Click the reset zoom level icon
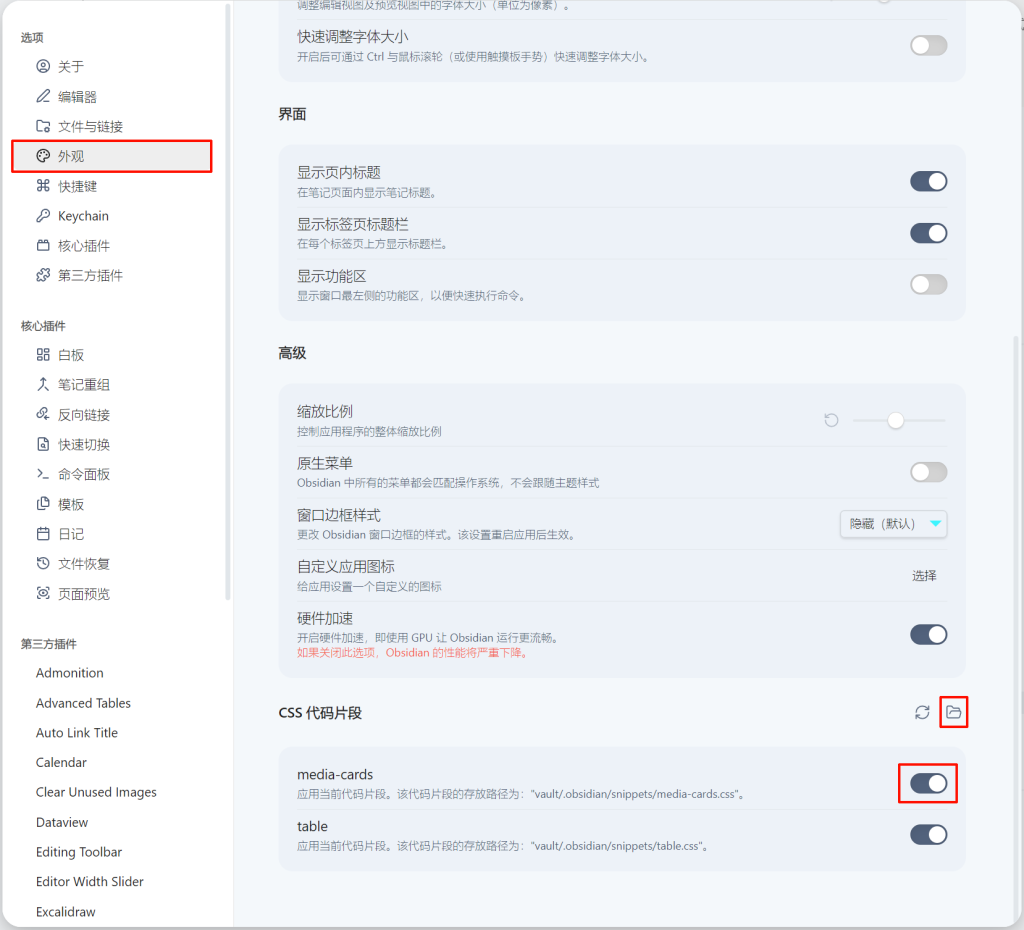The image size is (1024, 930). (x=831, y=420)
